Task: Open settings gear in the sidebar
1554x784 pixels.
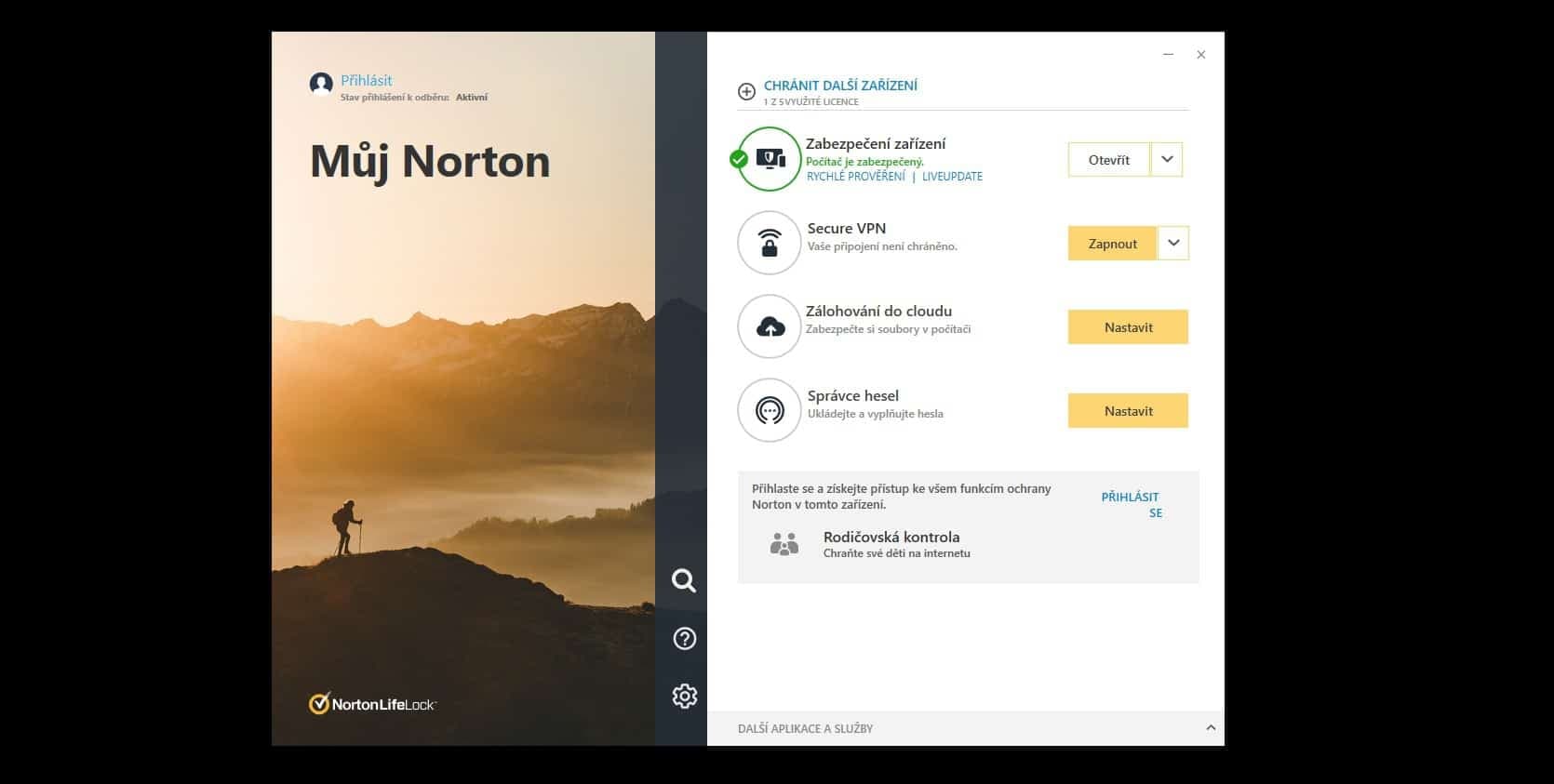Action: (684, 696)
